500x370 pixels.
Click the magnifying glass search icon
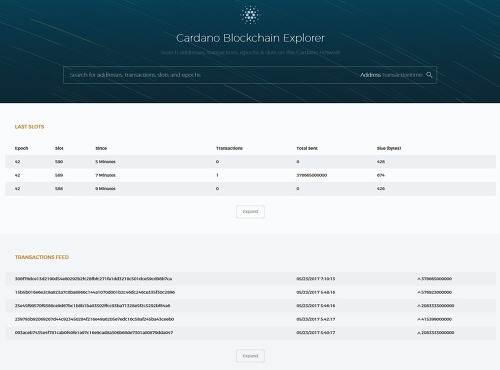(429, 75)
